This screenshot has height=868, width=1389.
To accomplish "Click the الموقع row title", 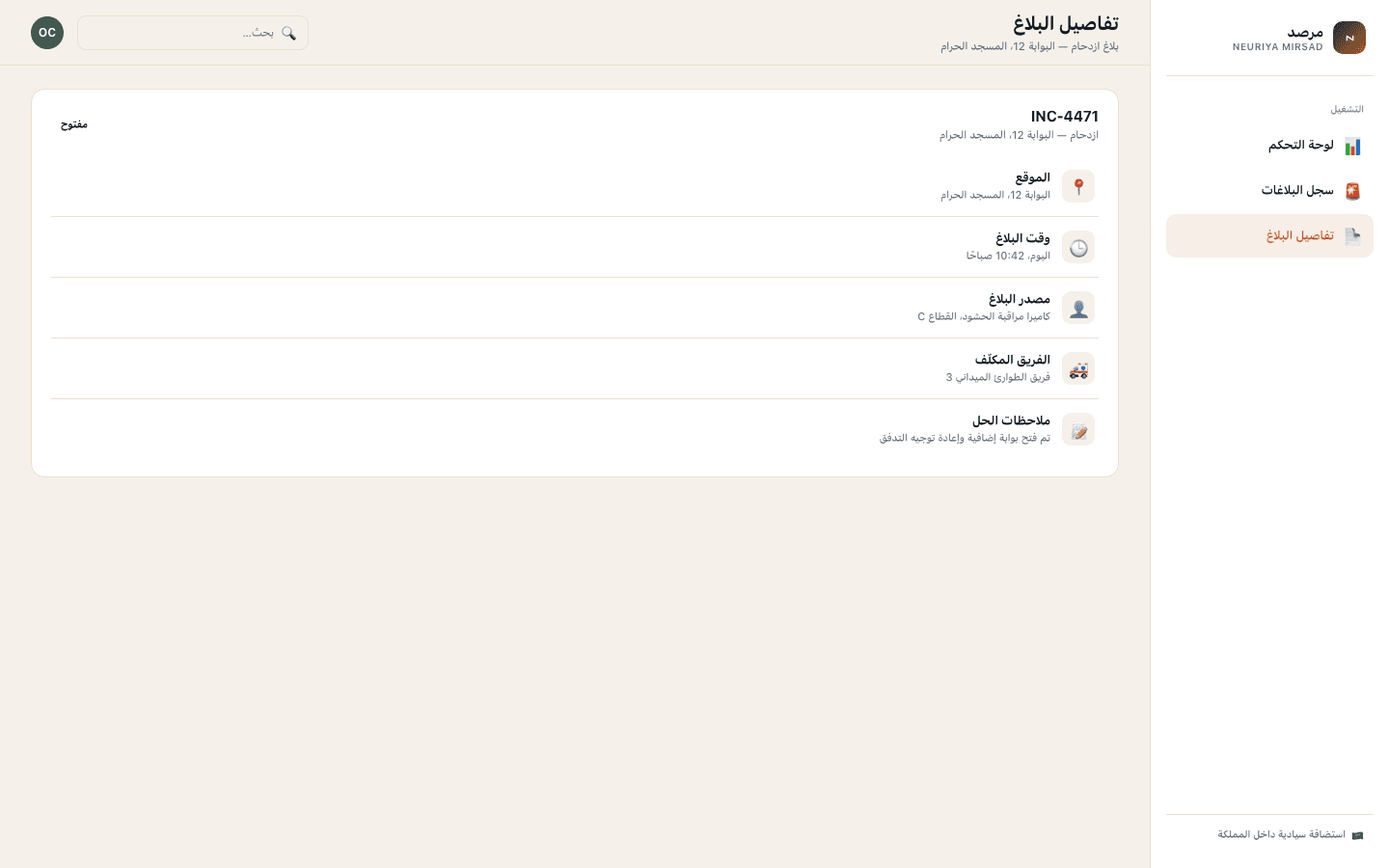I will (1032, 177).
